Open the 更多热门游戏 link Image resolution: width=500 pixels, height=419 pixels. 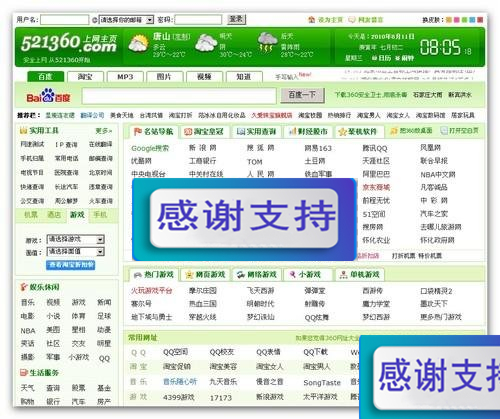point(441,317)
